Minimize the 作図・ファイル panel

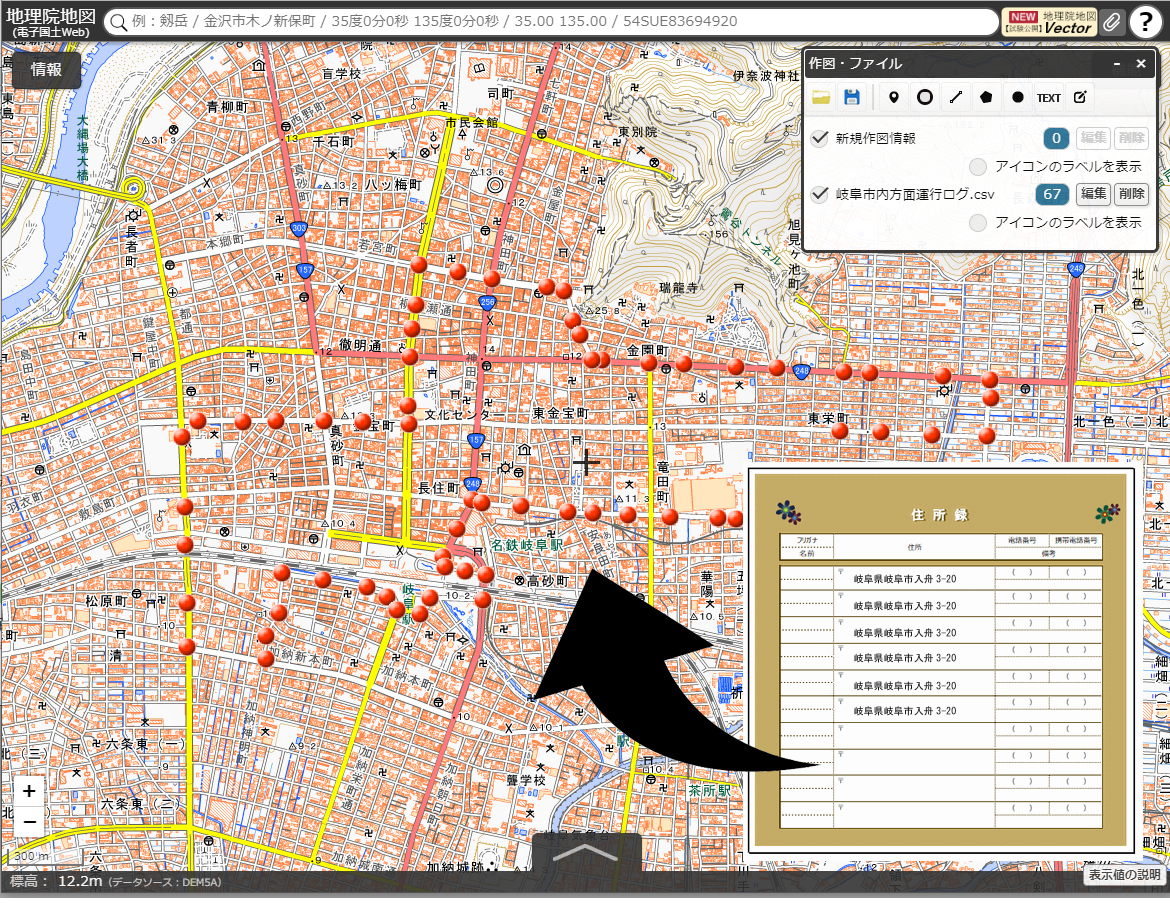click(x=1118, y=64)
